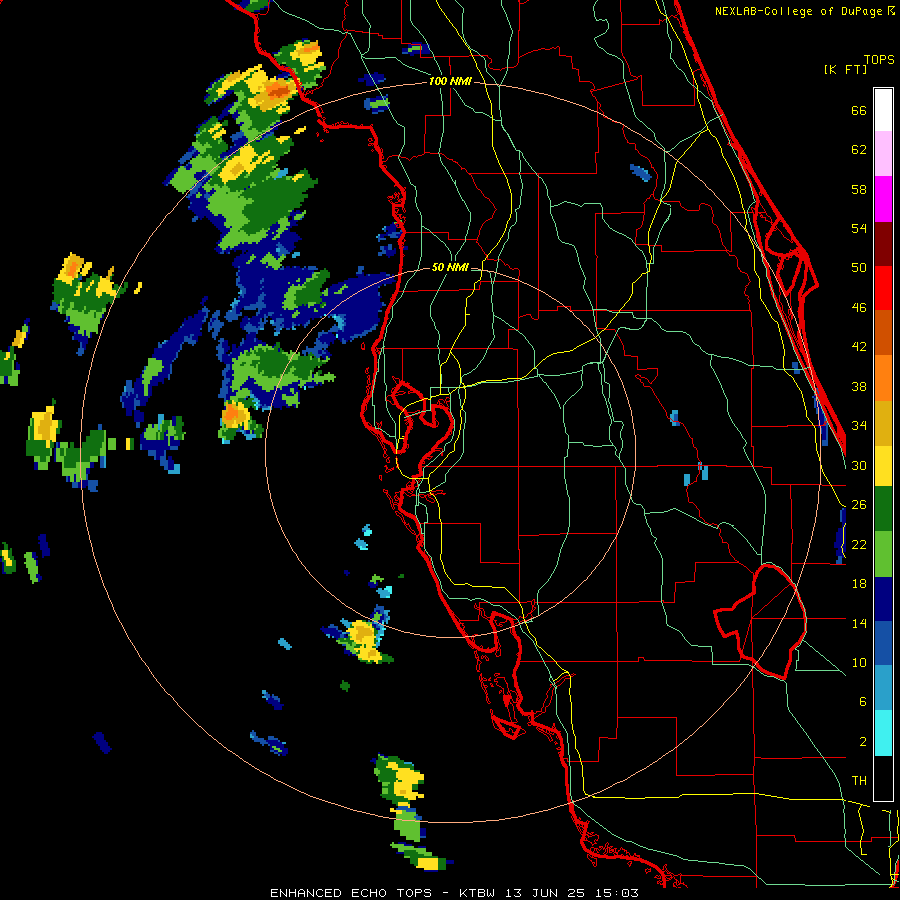Click the 2 legend value
The image size is (900, 900).
click(862, 742)
